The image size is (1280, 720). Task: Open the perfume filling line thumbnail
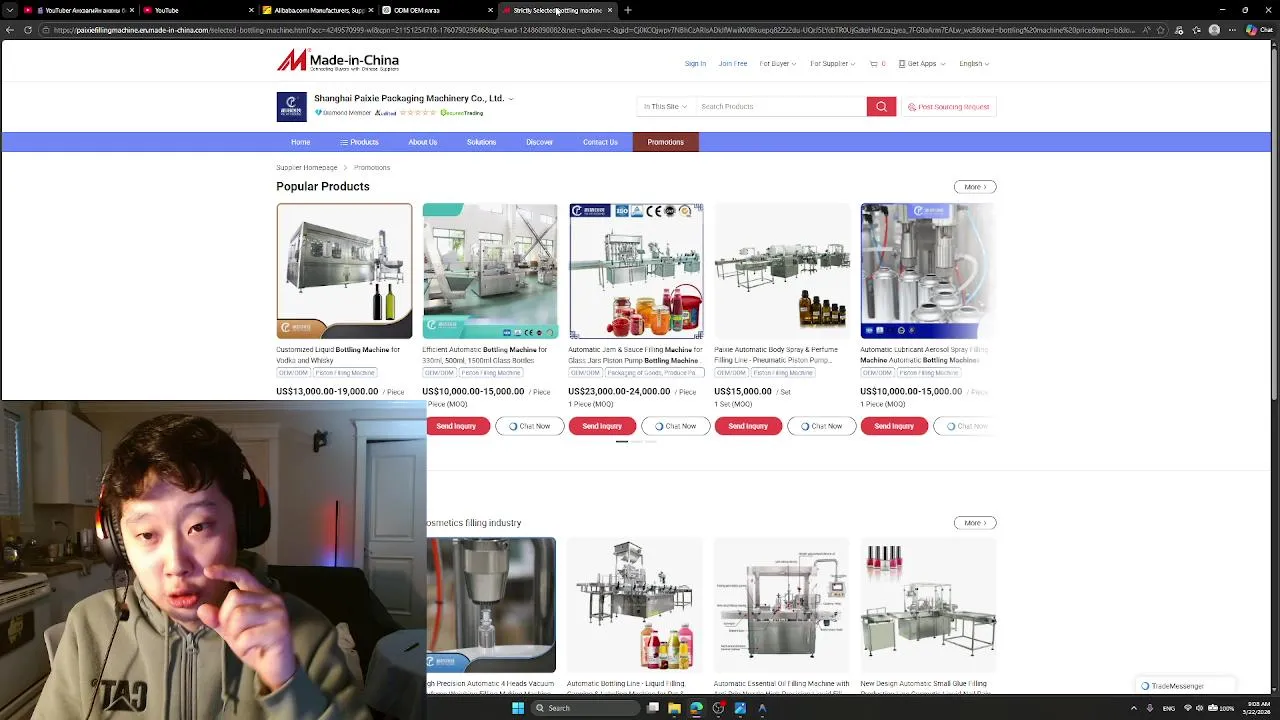[x=782, y=271]
